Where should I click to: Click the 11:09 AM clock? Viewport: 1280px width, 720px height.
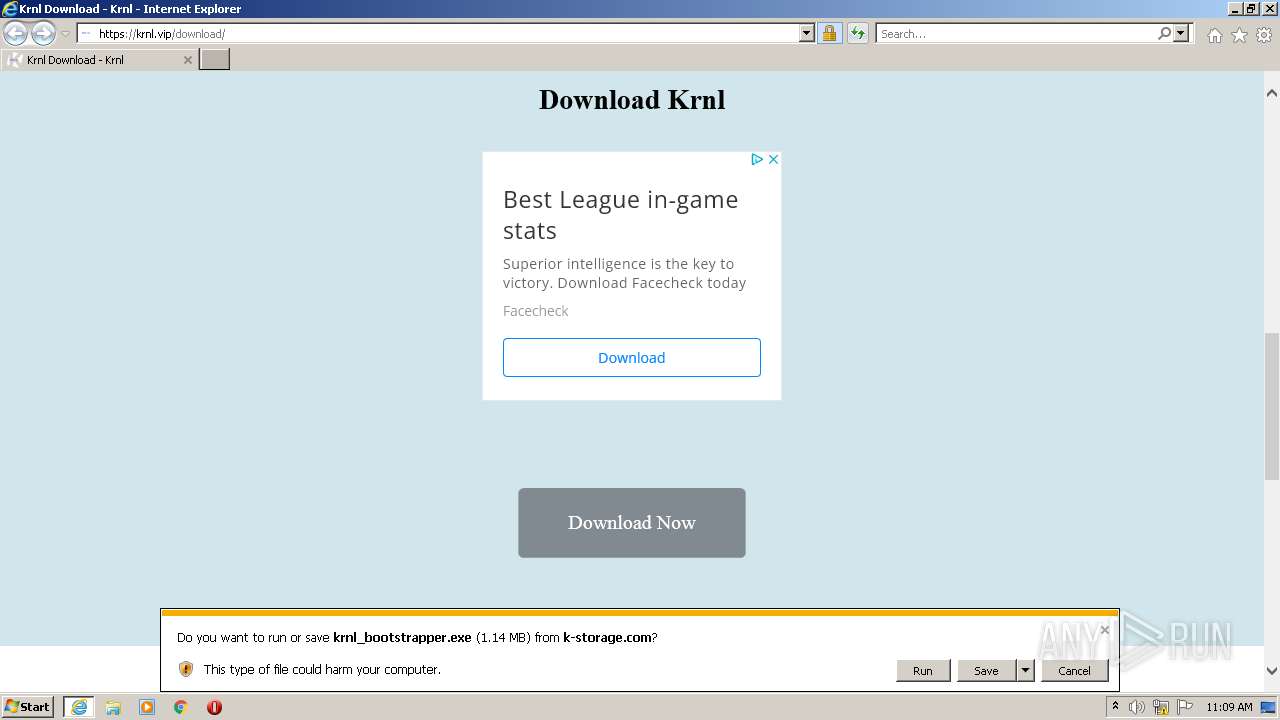[x=1229, y=707]
